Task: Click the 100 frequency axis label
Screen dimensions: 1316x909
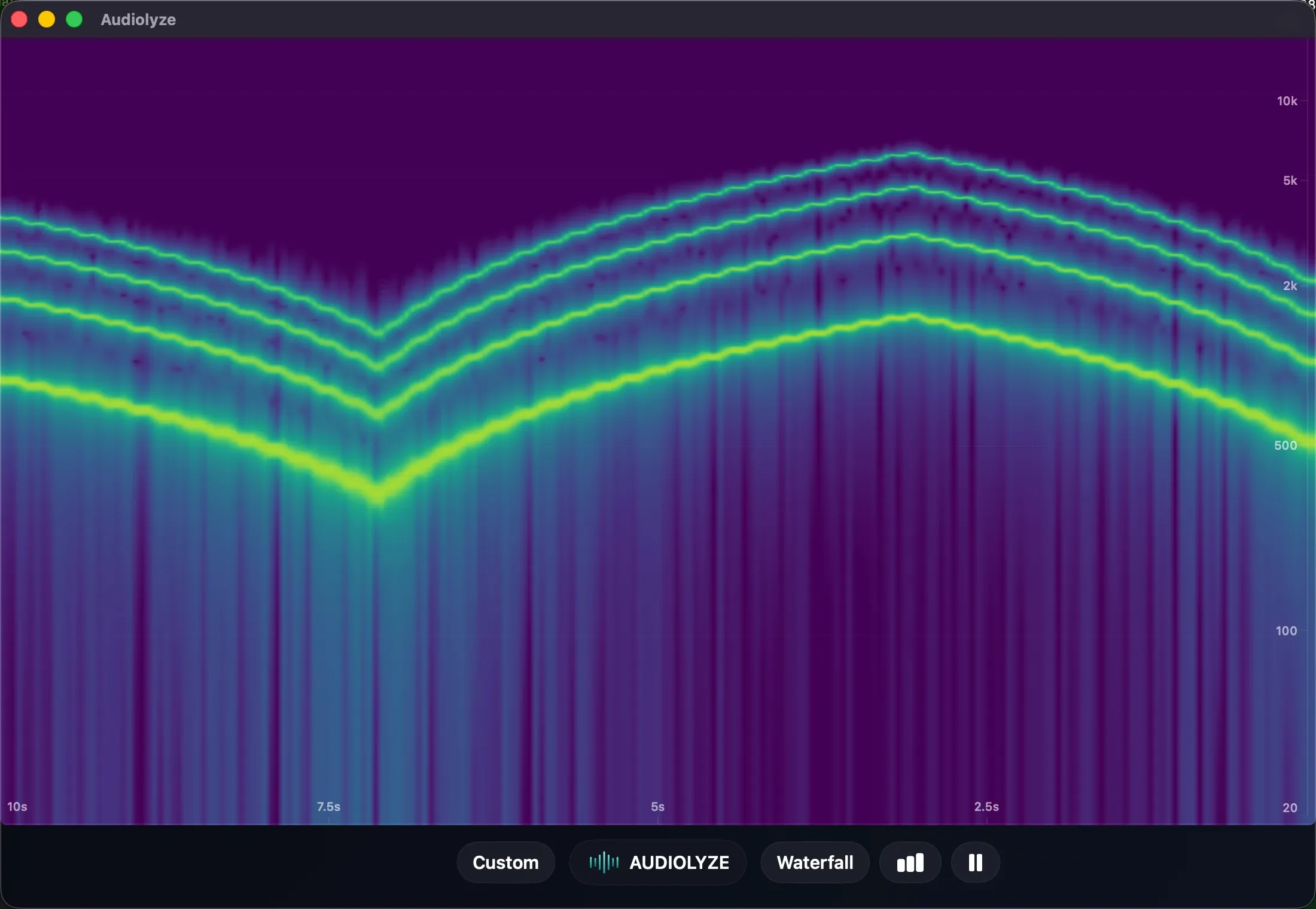Action: pos(1286,631)
